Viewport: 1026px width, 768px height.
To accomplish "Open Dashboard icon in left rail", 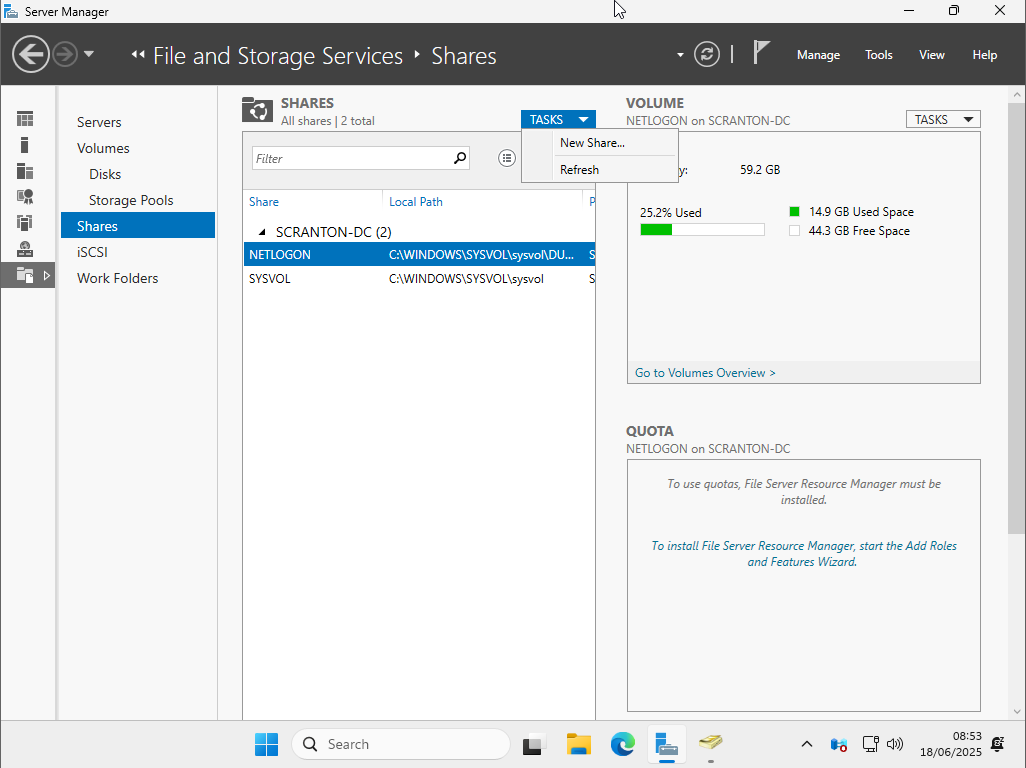I will click(x=25, y=119).
